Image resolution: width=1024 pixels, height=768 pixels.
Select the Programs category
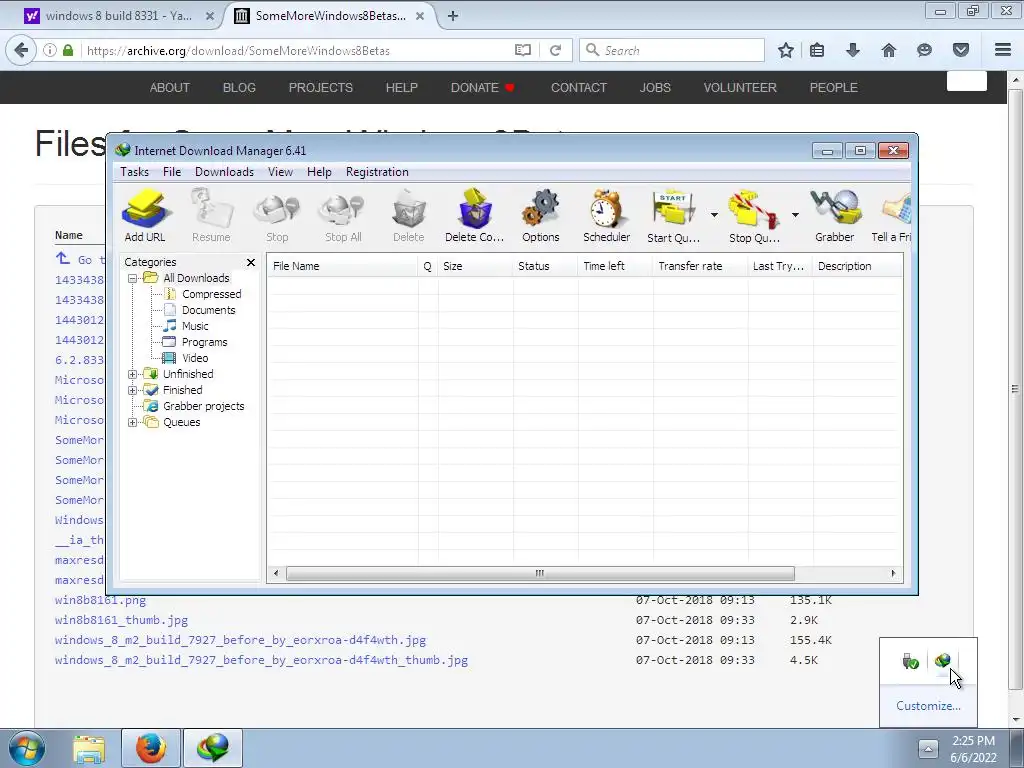(x=204, y=342)
